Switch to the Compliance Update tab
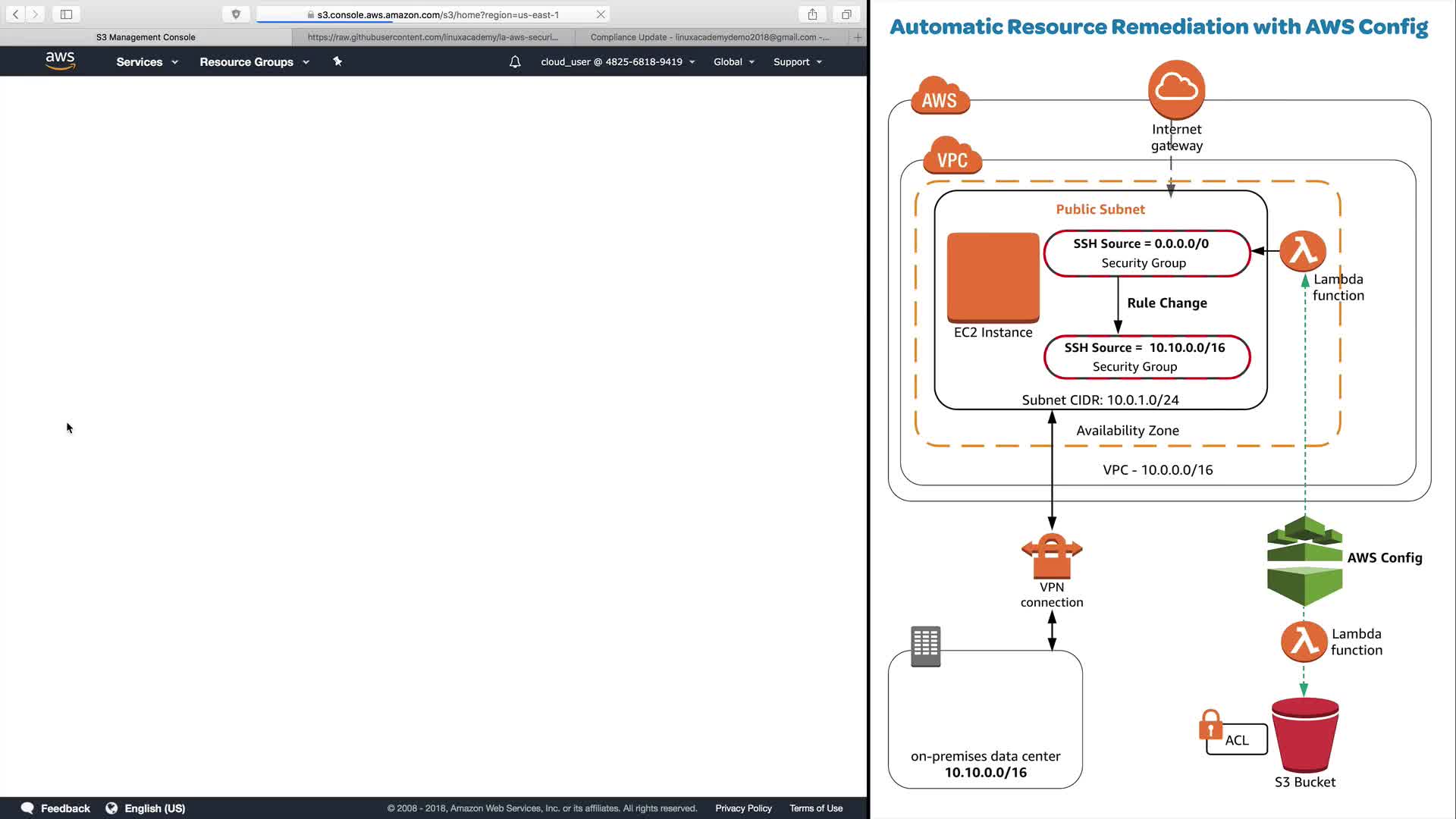Screen dimensions: 1456x819 click(x=709, y=37)
